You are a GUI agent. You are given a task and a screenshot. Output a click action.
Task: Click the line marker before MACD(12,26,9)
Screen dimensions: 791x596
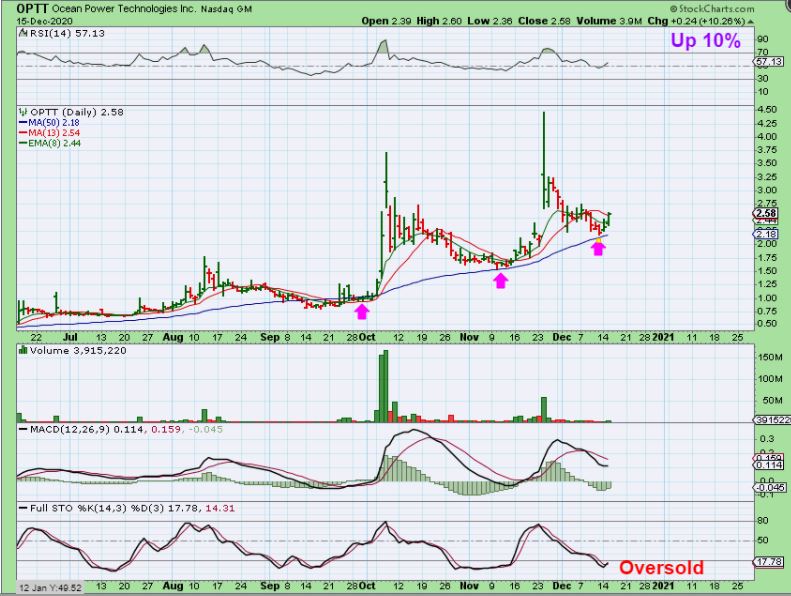(23, 429)
